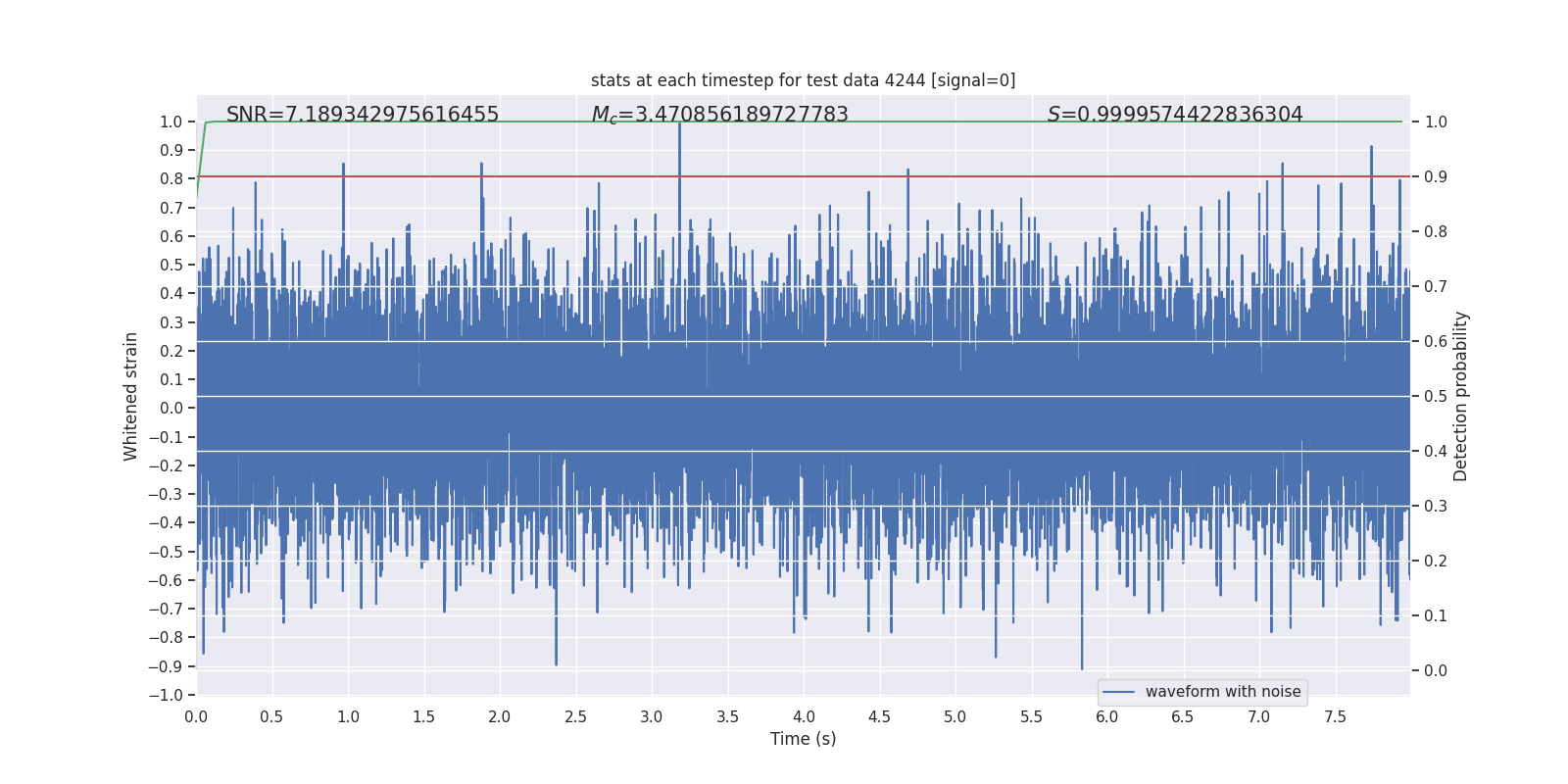The width and height of the screenshot is (1568, 784).
Task: Click the −0.1 Whitened strain tick label
Action: [166, 438]
